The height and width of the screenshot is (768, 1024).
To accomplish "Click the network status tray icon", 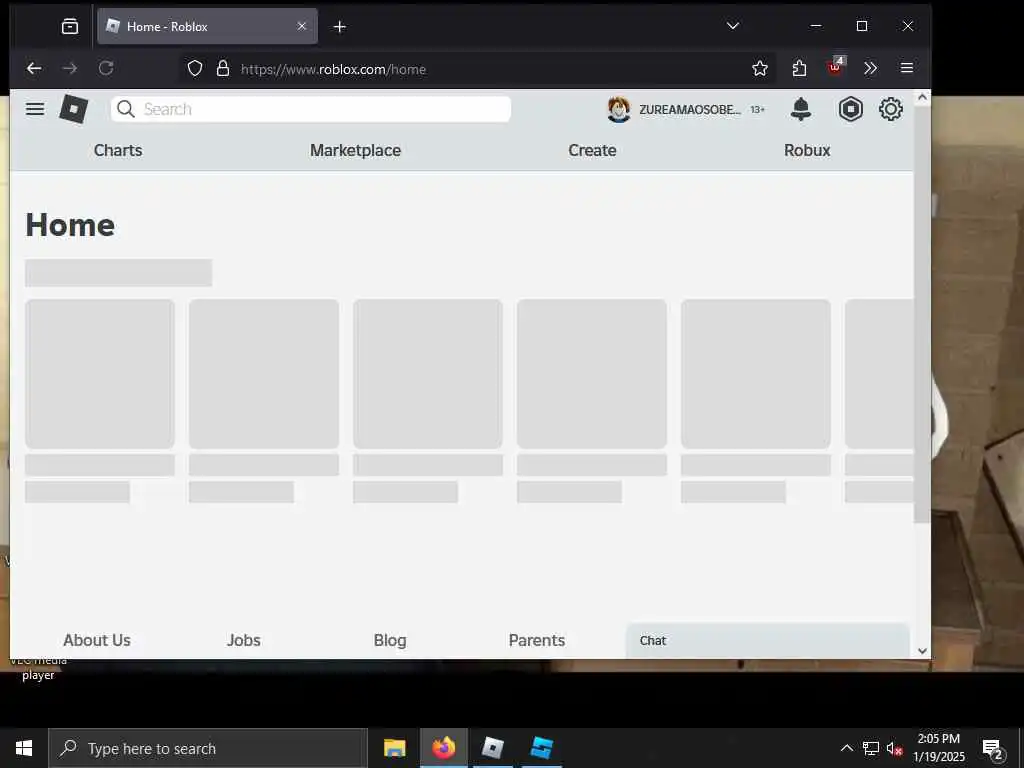I will [871, 748].
